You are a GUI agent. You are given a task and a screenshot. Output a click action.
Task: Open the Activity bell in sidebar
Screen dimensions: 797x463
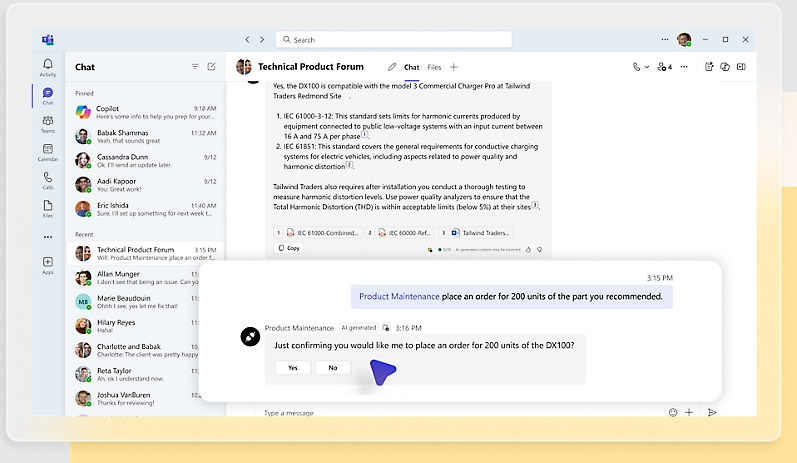point(48,67)
